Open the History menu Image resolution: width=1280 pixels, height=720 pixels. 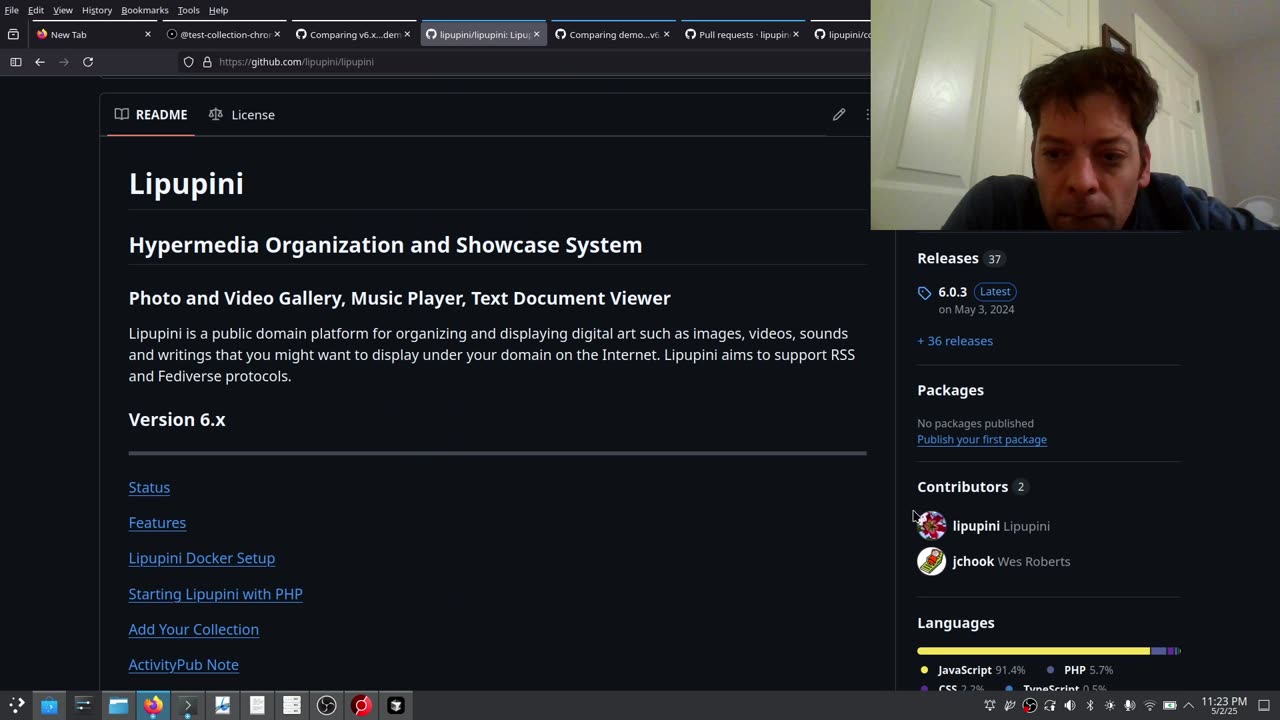[97, 10]
